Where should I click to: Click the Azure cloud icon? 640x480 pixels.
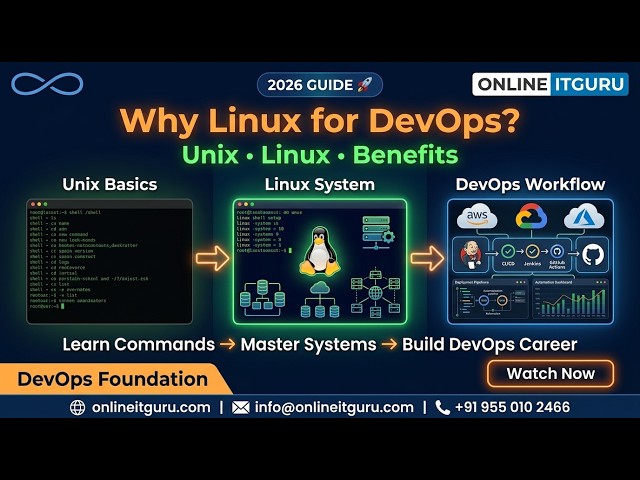(x=584, y=216)
